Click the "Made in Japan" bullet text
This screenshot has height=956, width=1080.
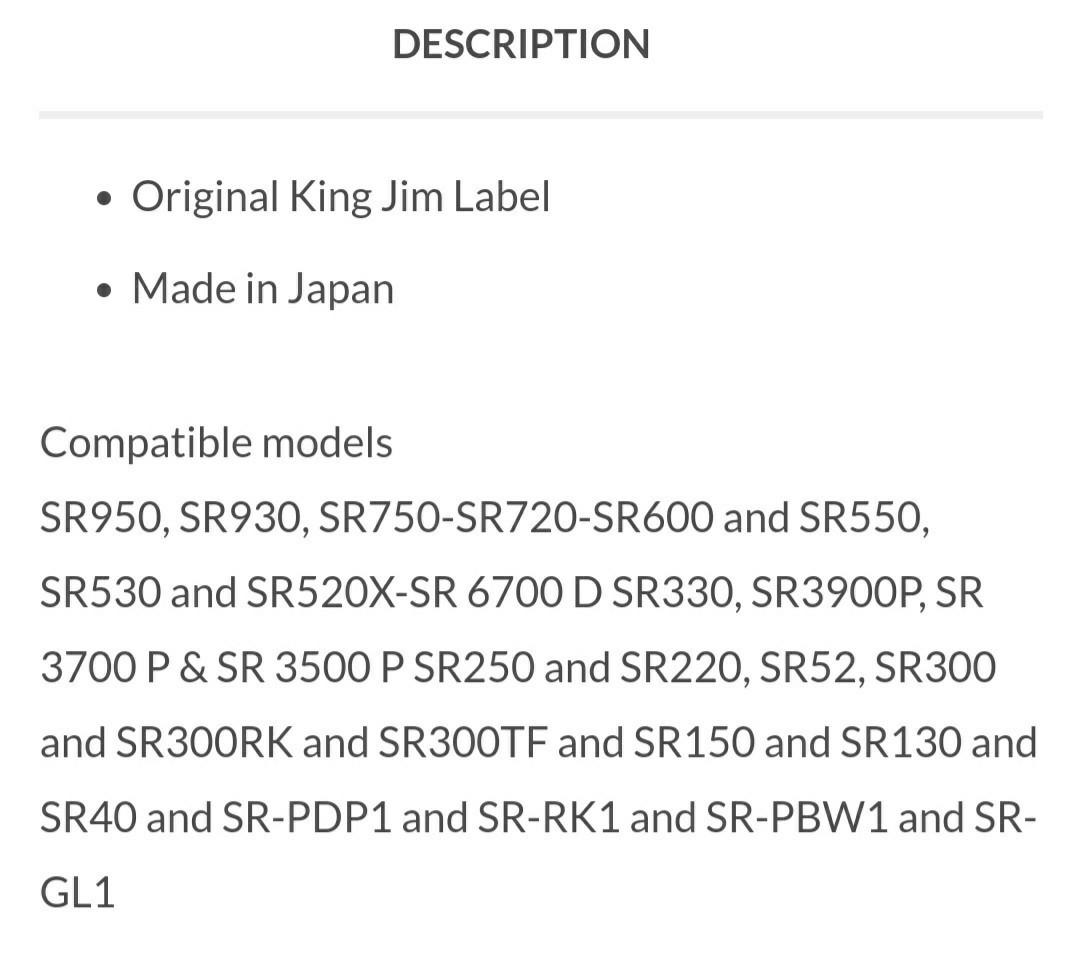click(x=262, y=289)
